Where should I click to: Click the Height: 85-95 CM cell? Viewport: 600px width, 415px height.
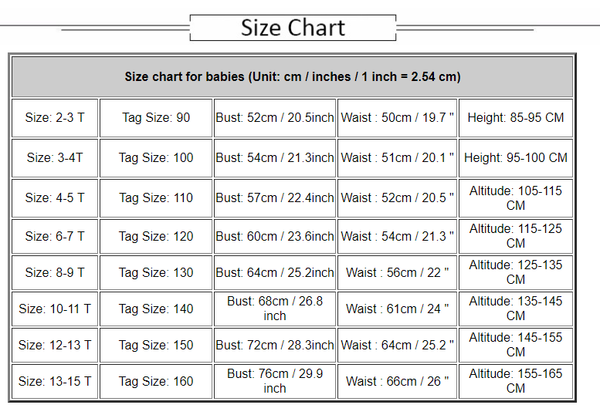[x=515, y=117]
